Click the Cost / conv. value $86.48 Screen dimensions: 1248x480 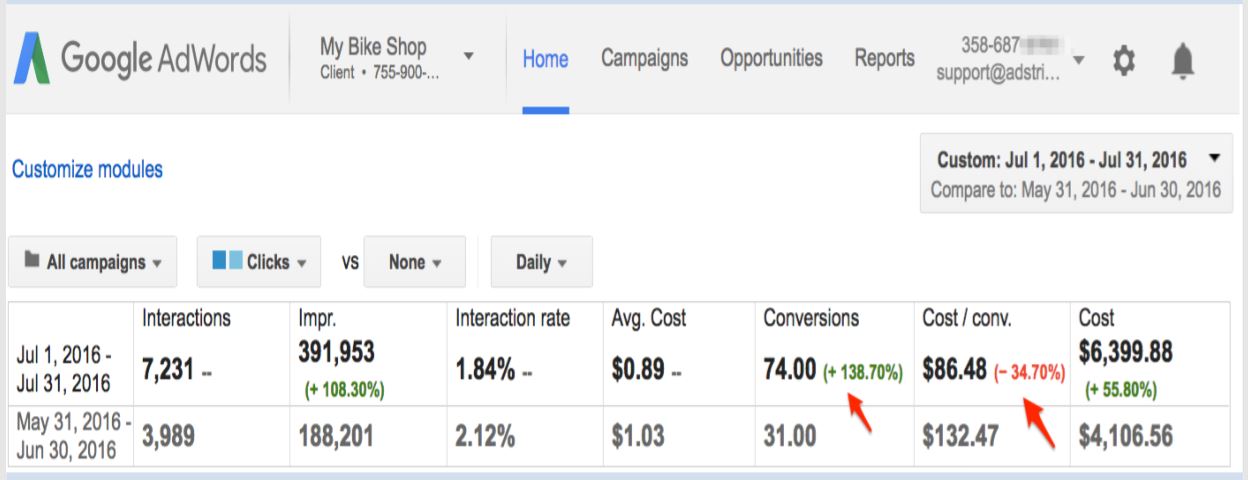[954, 372]
